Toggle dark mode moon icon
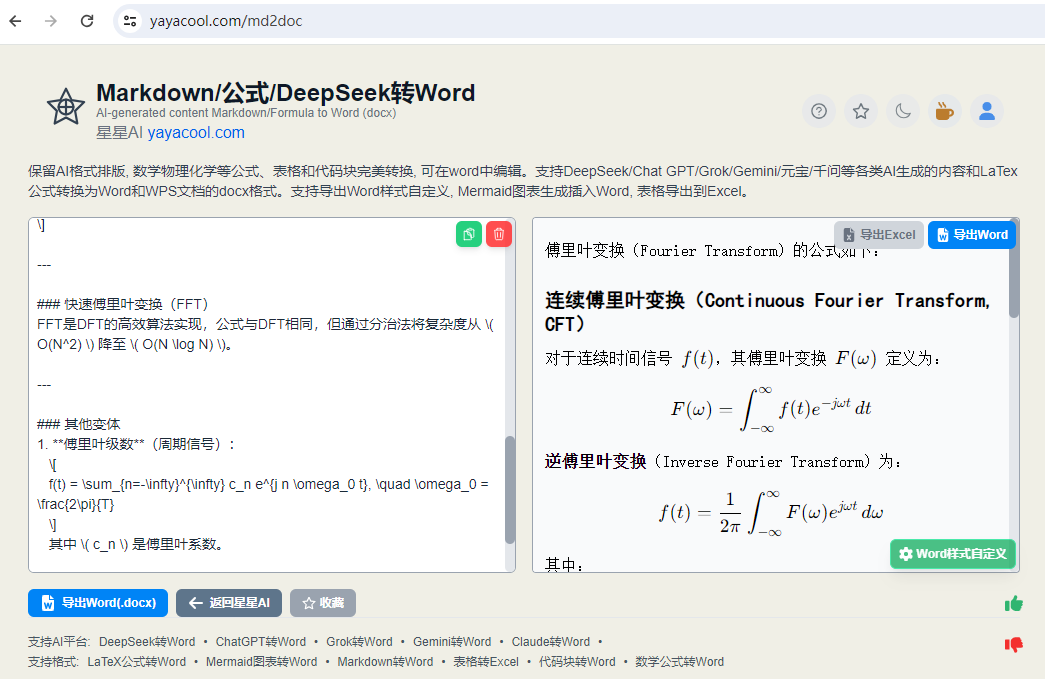The image size is (1045, 679). (x=903, y=111)
